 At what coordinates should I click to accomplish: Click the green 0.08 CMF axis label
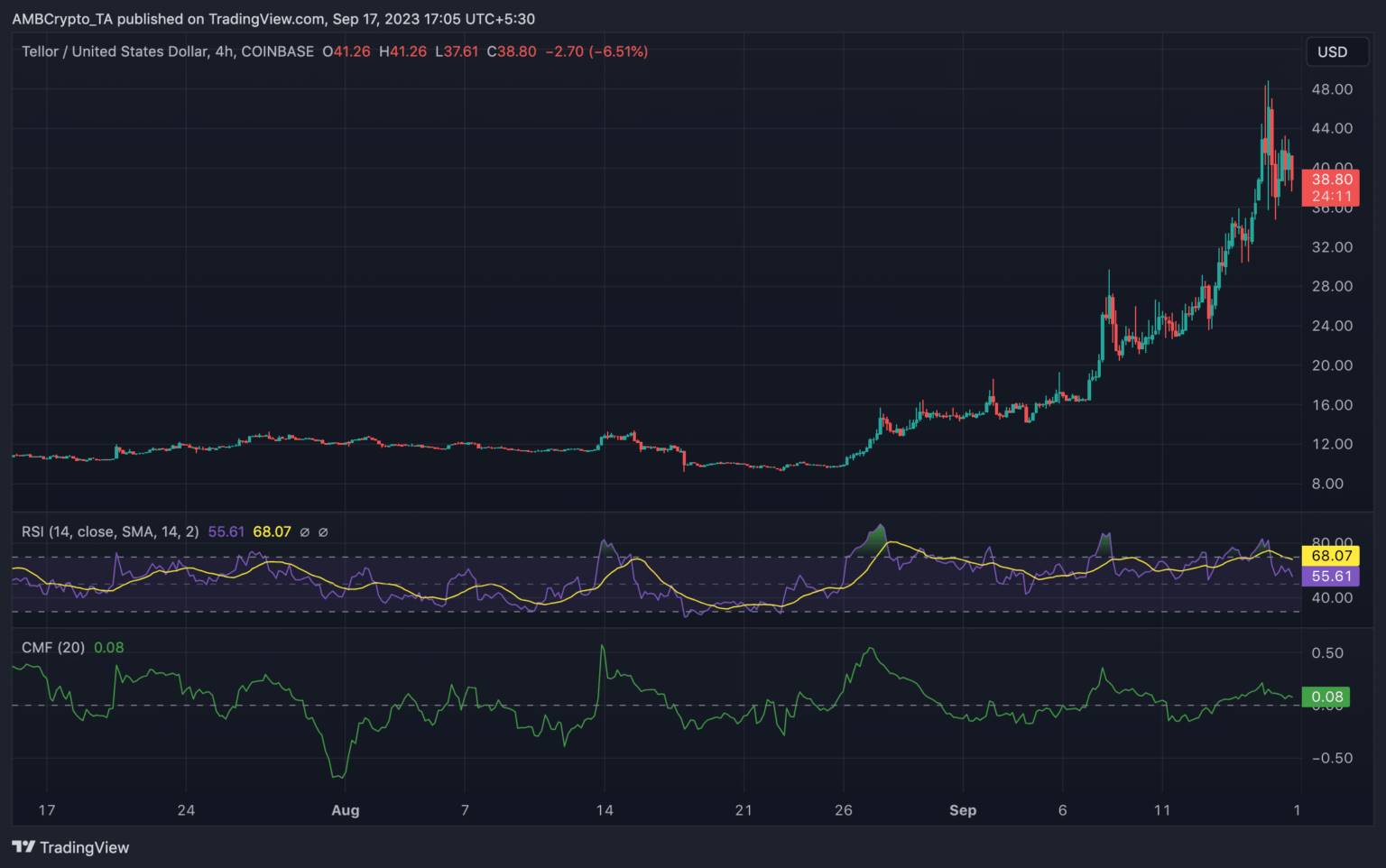coord(1327,697)
